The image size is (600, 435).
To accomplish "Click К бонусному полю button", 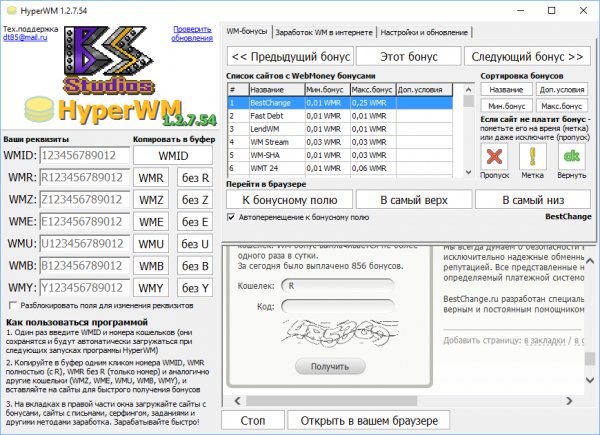I will 290,200.
